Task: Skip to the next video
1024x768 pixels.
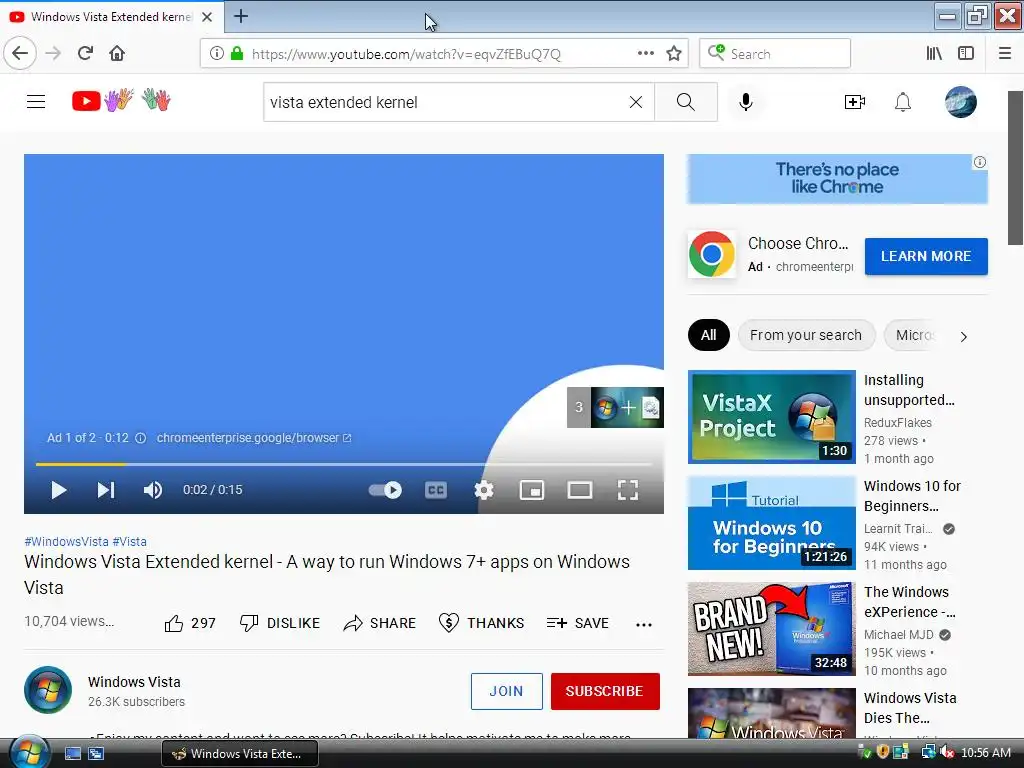Action: [x=106, y=490]
